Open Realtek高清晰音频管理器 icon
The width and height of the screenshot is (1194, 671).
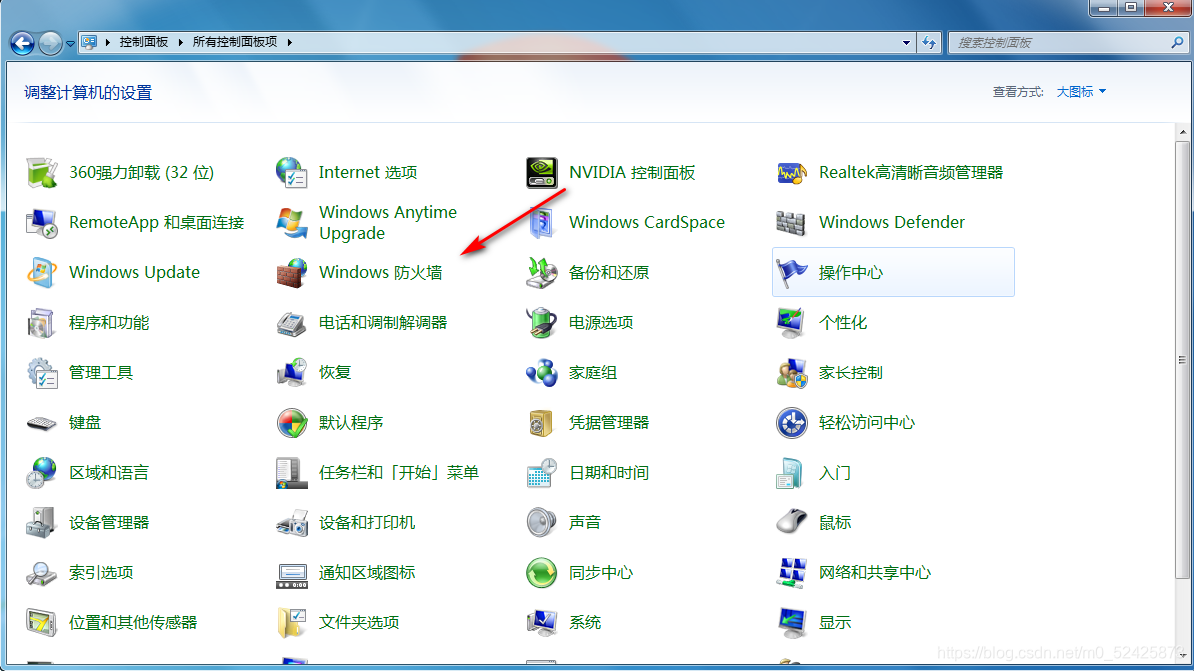point(791,172)
